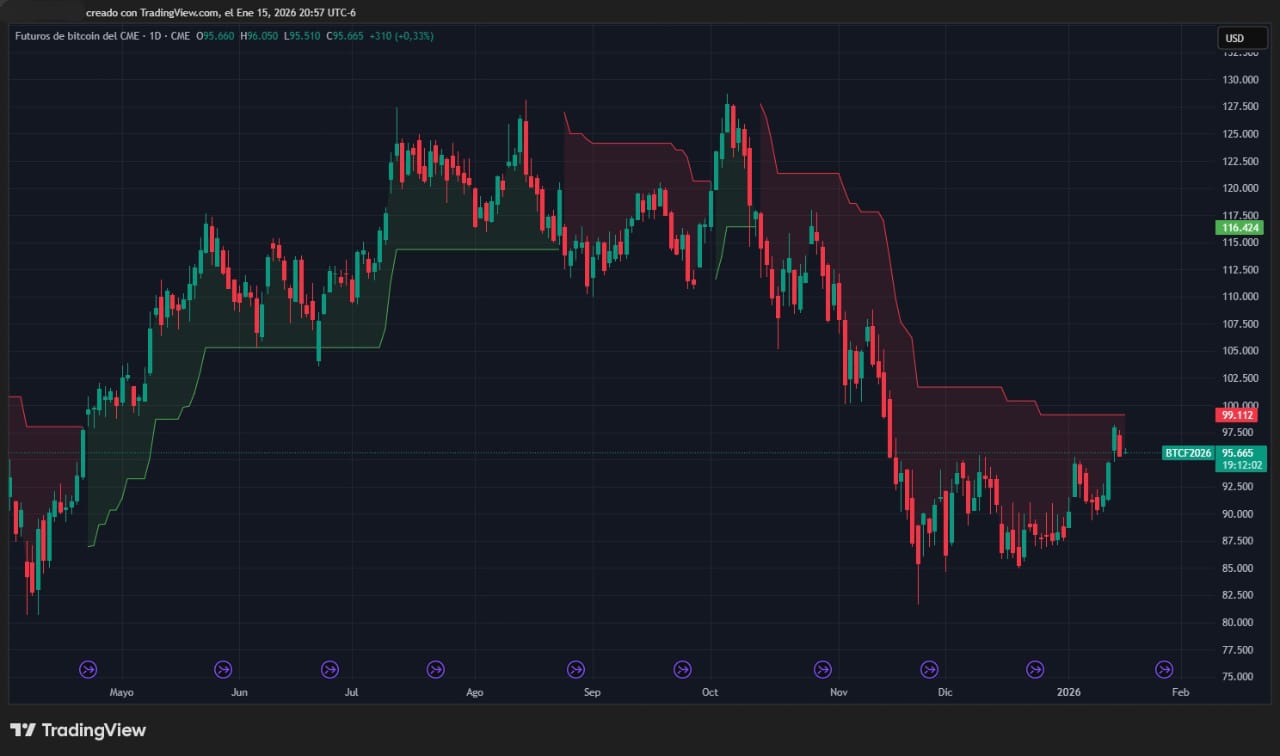Click the green 116.424 price label
The width and height of the screenshot is (1280, 756).
pos(1241,228)
